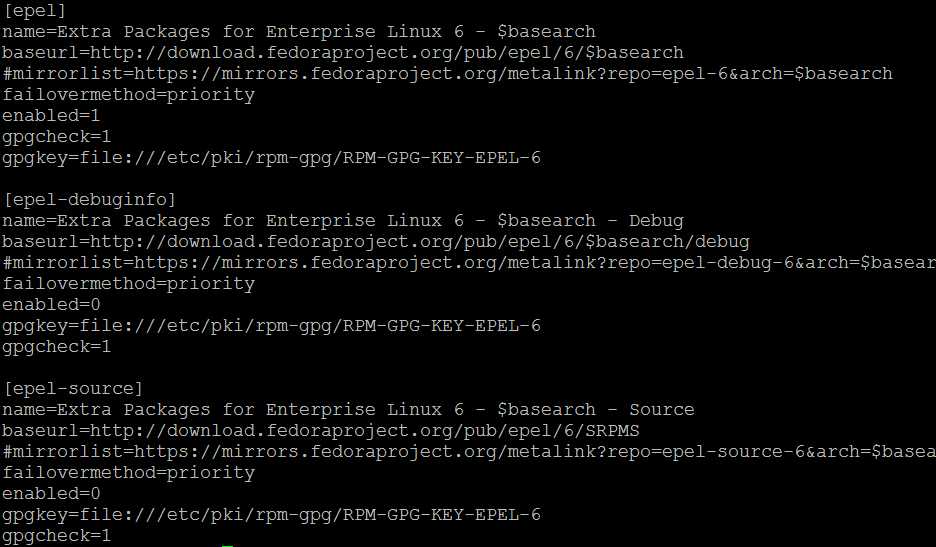936x547 pixels.
Task: Click the first name line ending in $basearch
Action: coord(299,31)
